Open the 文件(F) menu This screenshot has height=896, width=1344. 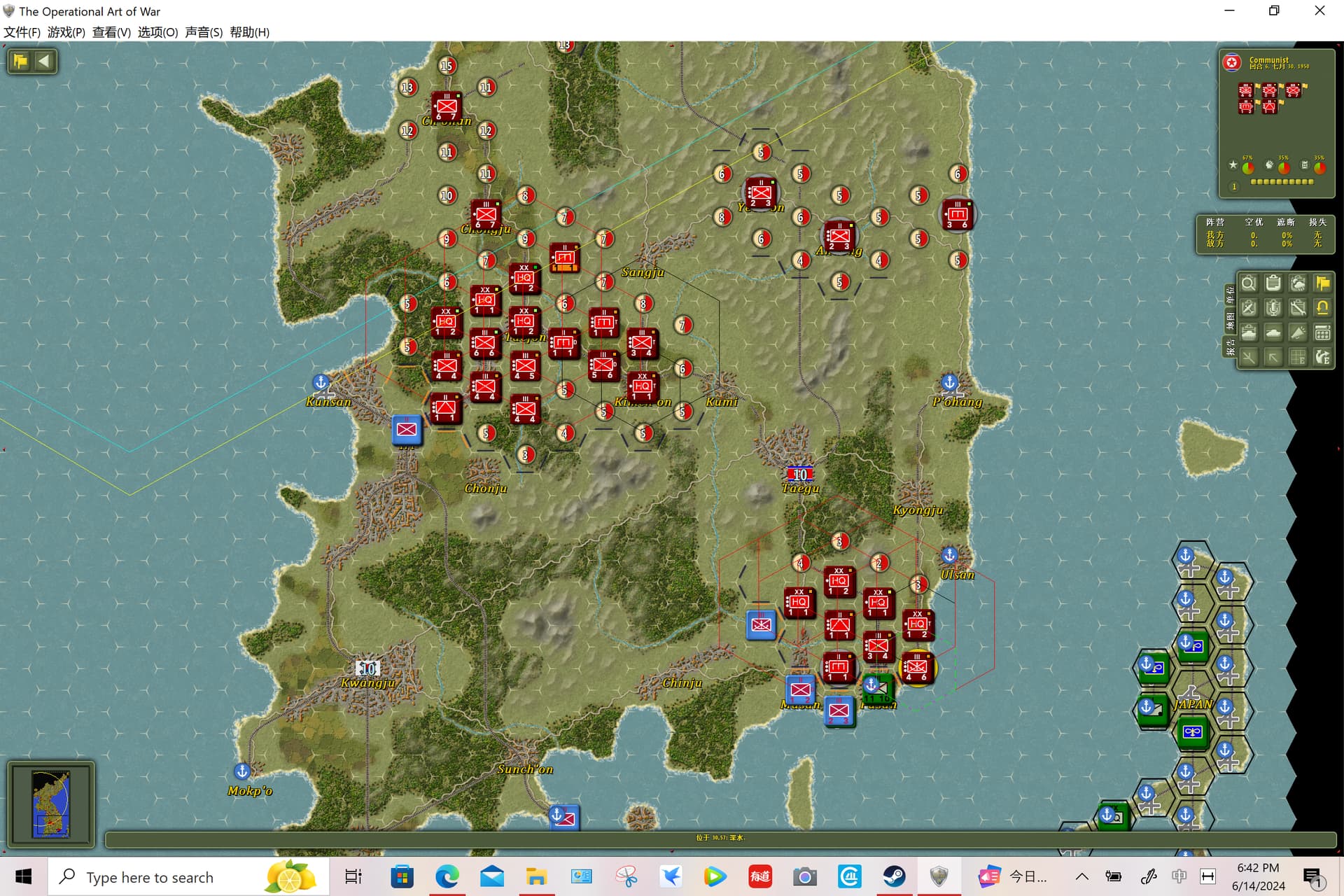(x=22, y=32)
